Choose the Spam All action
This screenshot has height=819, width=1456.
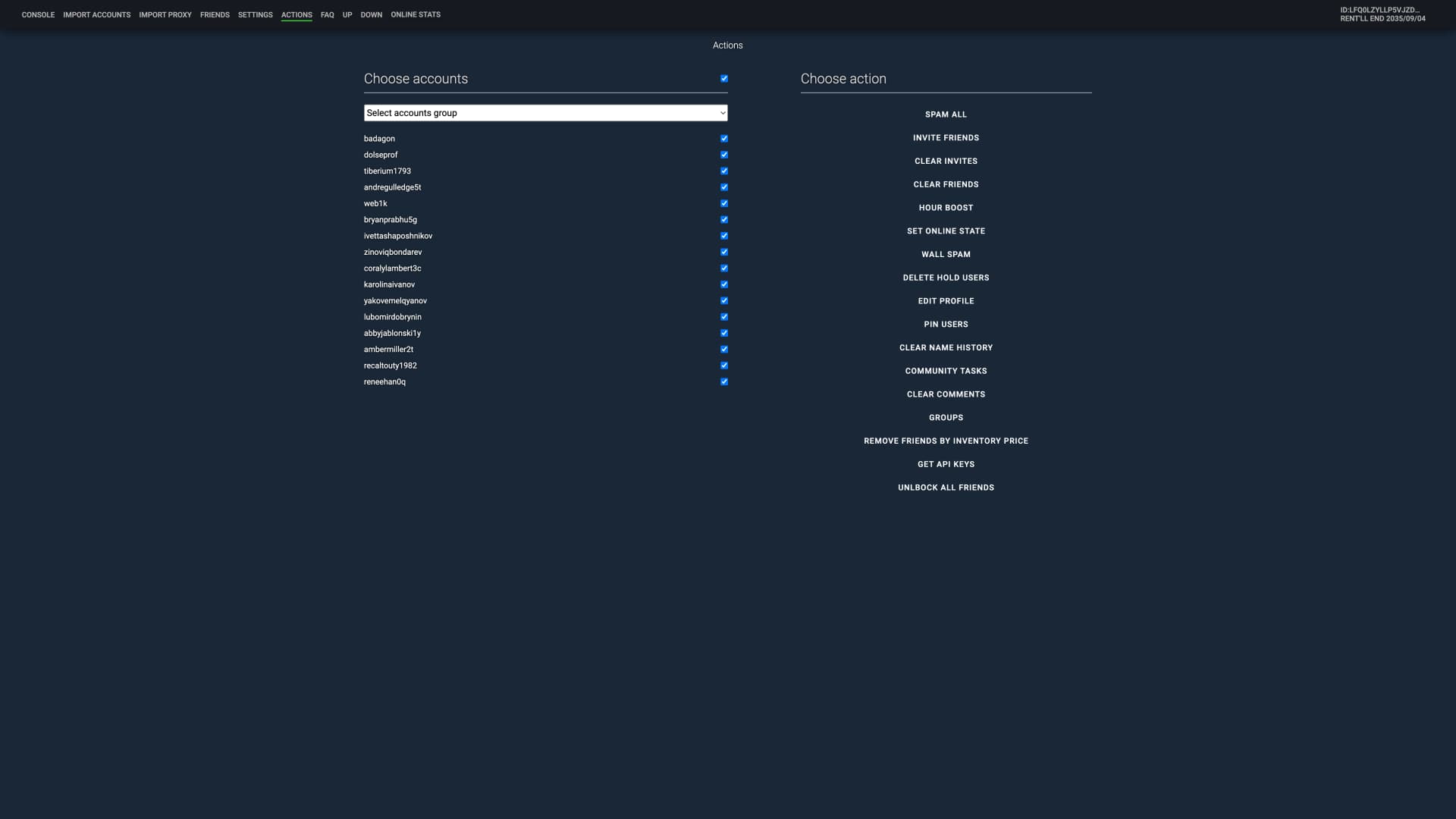pos(946,115)
